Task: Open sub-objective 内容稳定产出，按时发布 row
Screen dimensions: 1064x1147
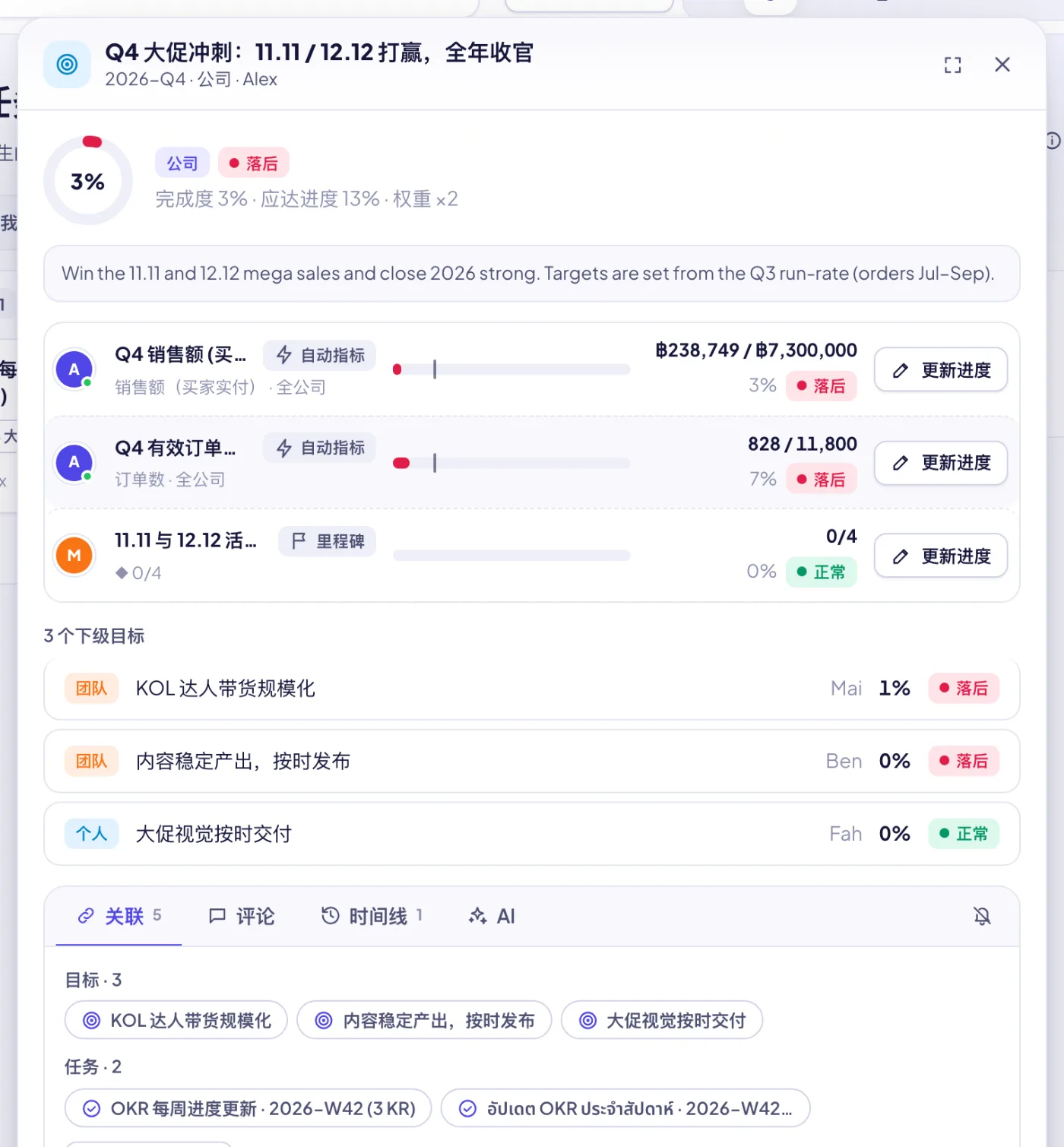Action: (x=532, y=761)
